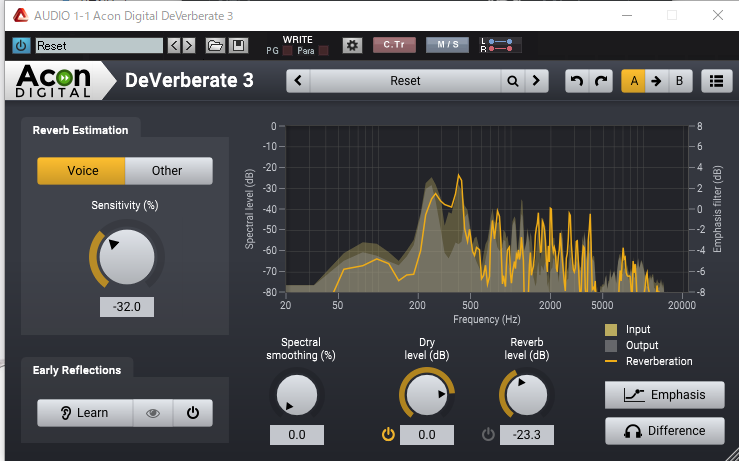Toggle Dry level power icon
The height and width of the screenshot is (461, 739).
pyautogui.click(x=388, y=434)
